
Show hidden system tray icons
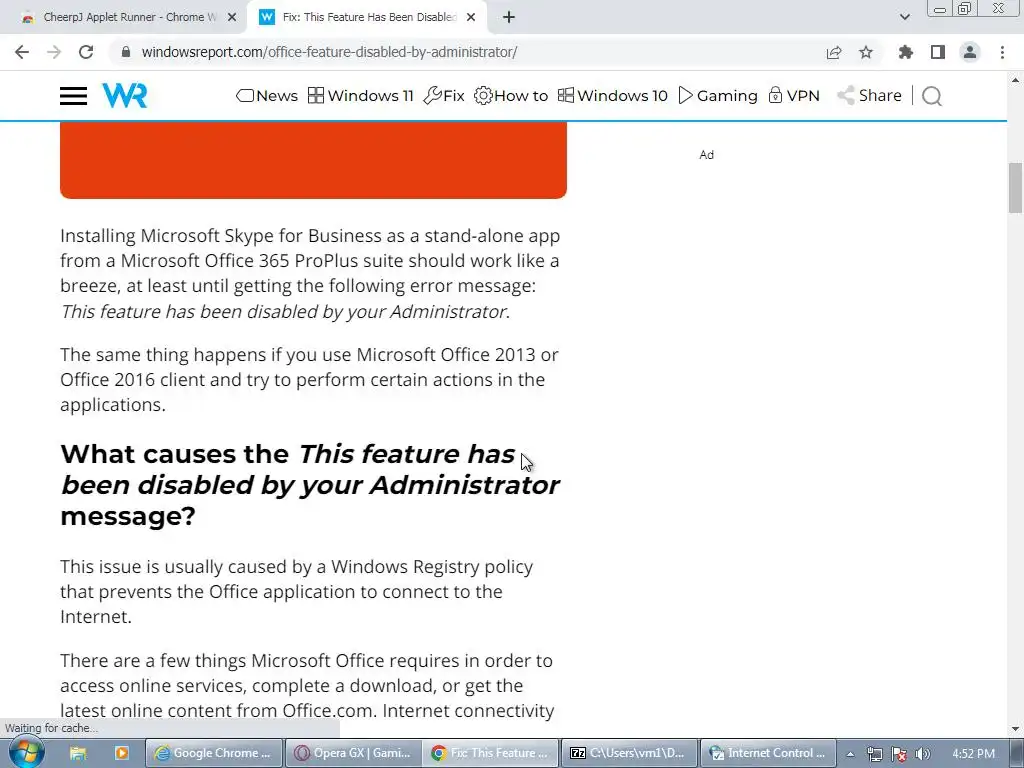pyautogui.click(x=850, y=754)
